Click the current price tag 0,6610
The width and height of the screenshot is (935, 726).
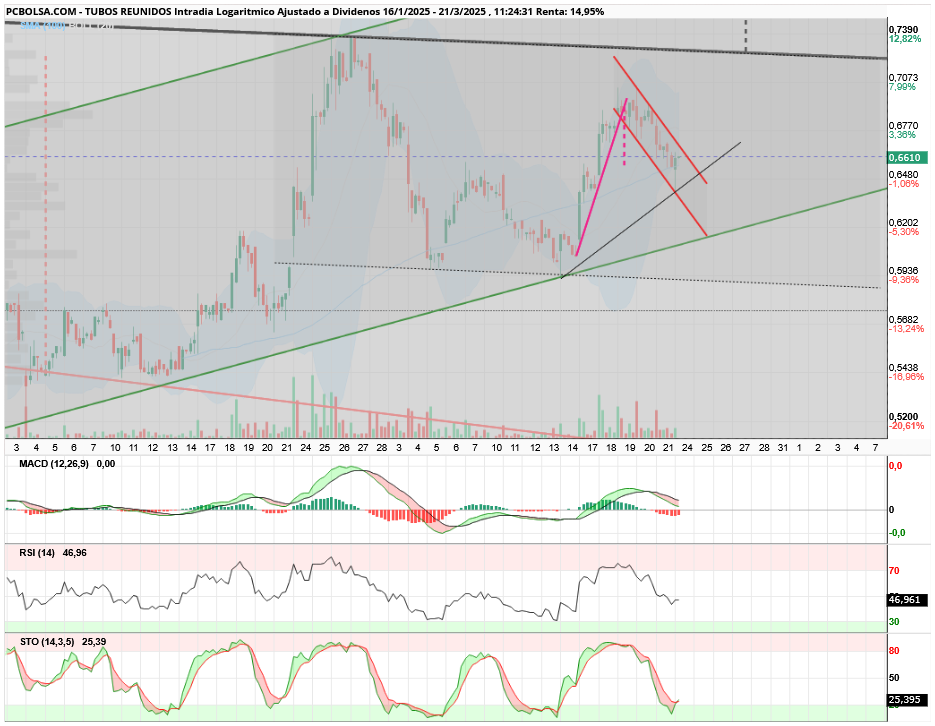(908, 157)
